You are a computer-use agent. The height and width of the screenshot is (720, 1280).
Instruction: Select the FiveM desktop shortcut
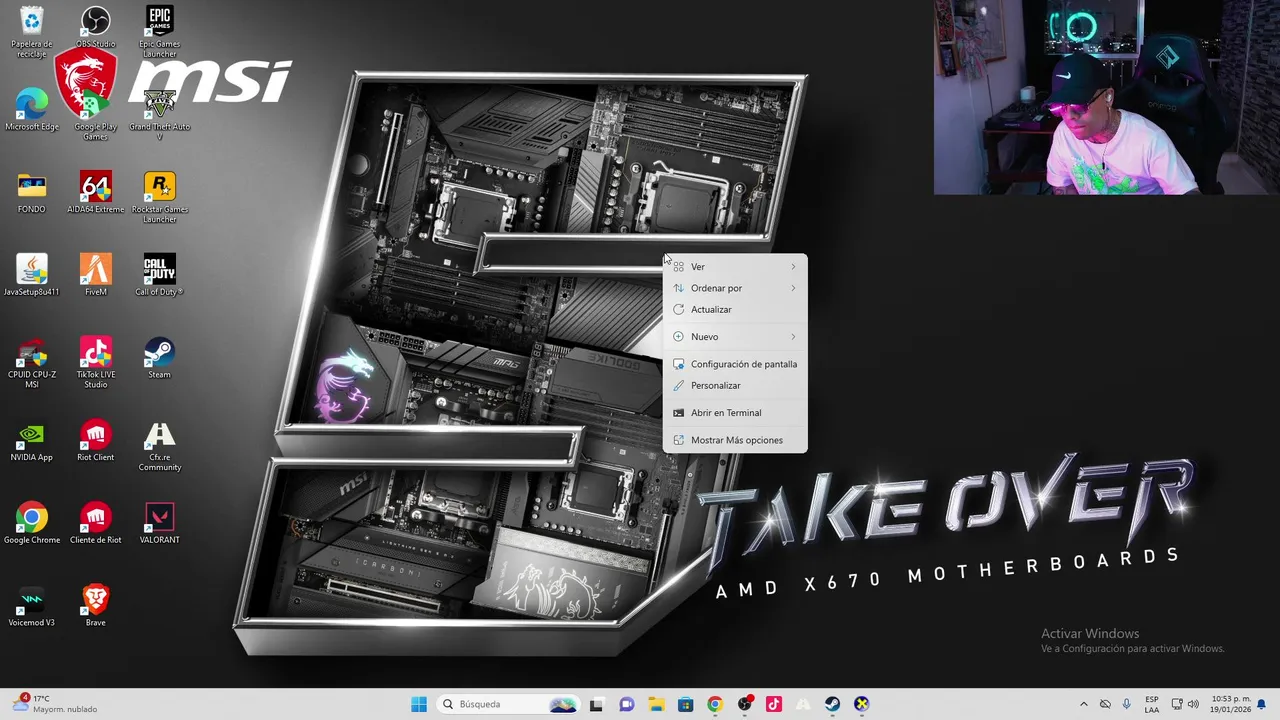[x=95, y=275]
